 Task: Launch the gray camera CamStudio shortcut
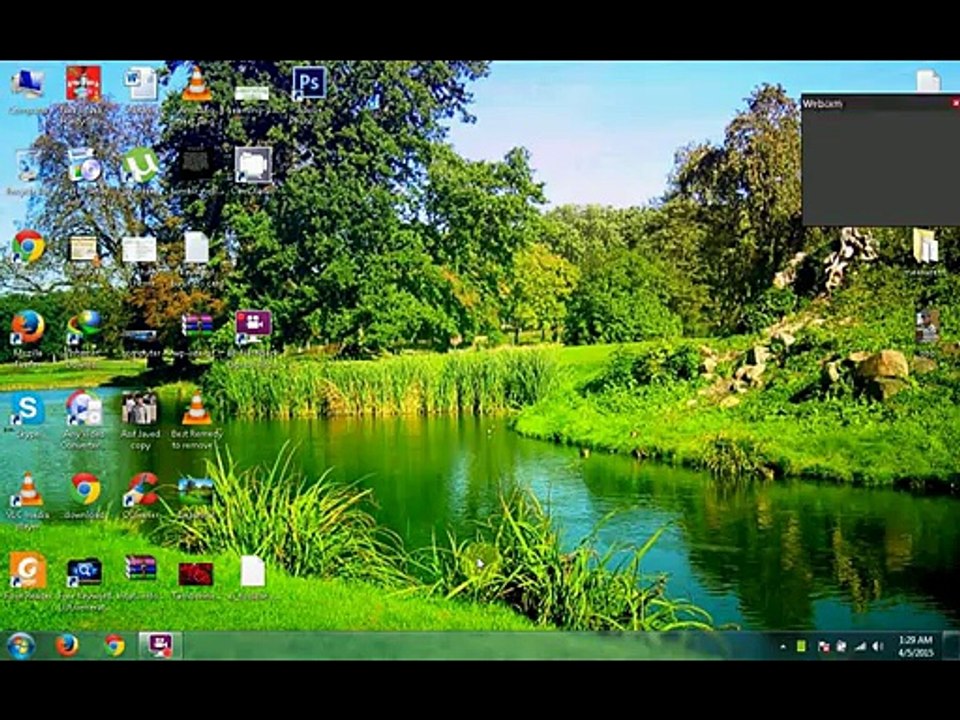253,165
